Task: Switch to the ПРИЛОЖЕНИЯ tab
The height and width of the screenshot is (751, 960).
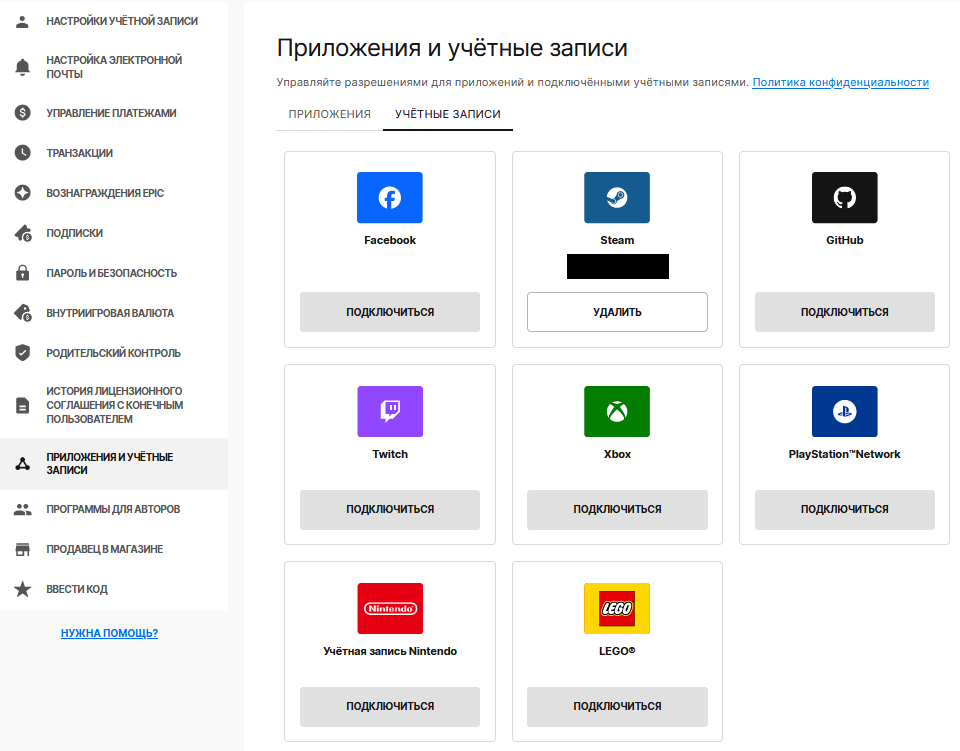Action: click(329, 114)
